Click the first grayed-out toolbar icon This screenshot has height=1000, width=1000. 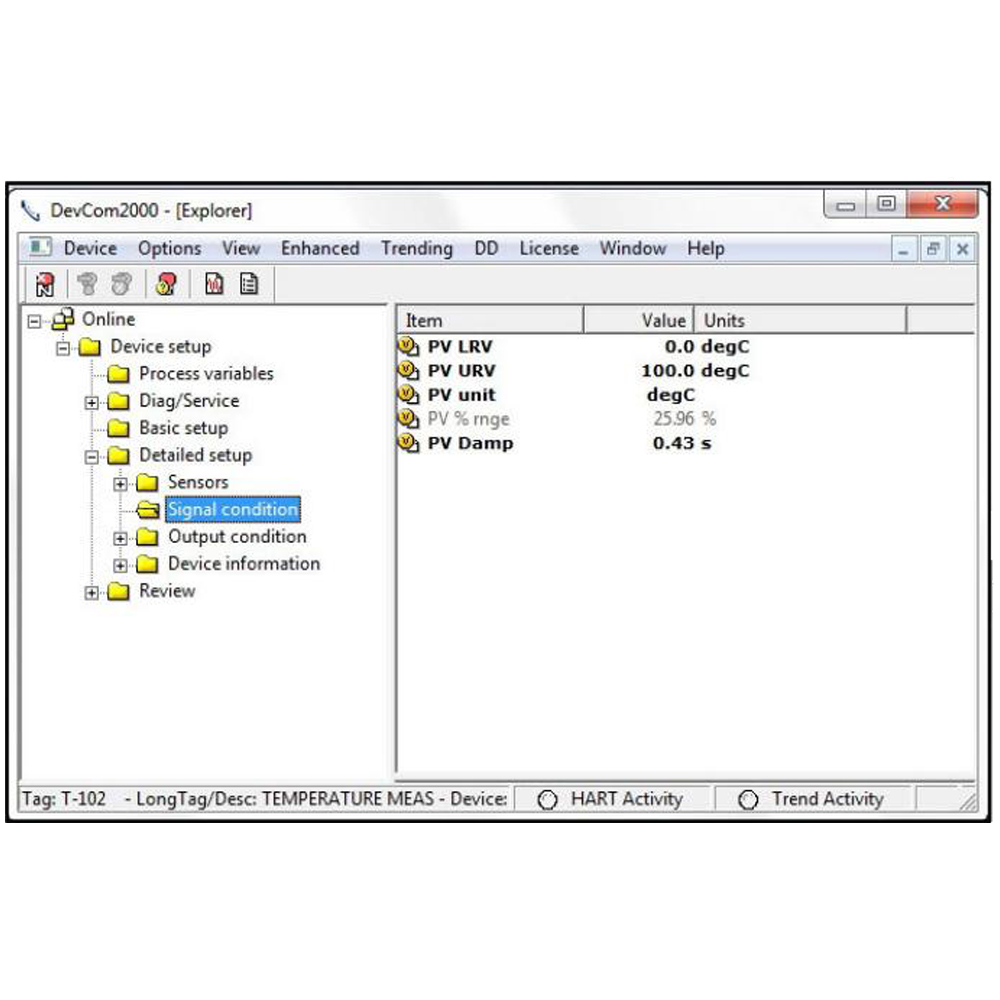tap(87, 284)
